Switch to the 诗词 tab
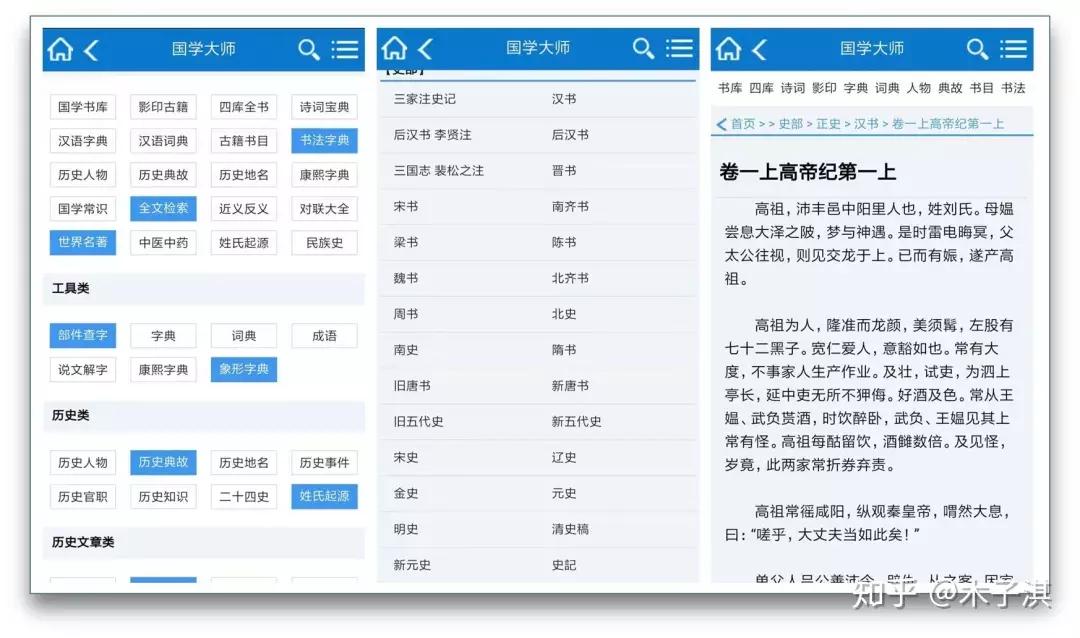 click(792, 88)
